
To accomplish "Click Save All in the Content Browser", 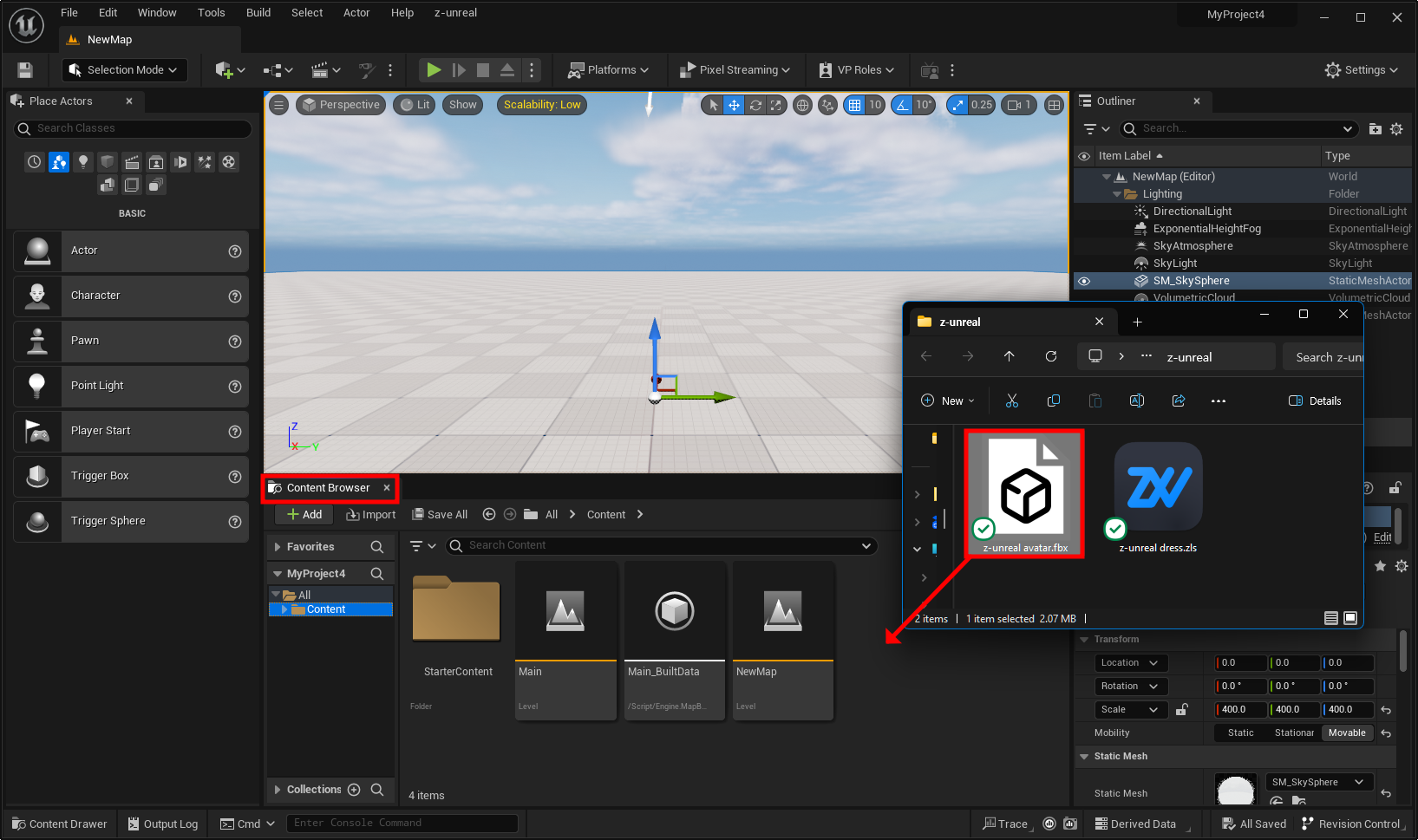I will click(440, 515).
